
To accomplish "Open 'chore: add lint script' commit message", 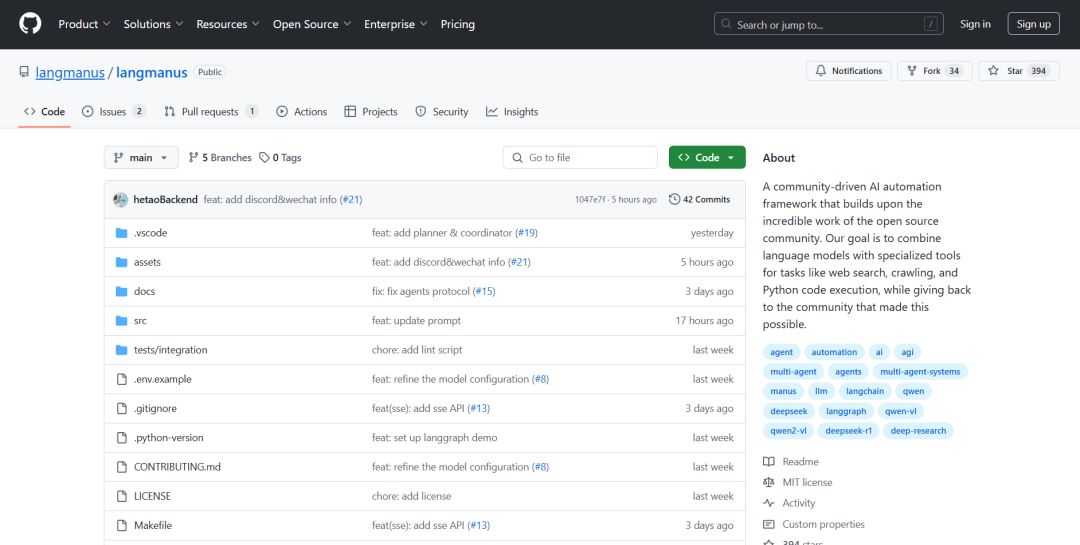I will (417, 350).
